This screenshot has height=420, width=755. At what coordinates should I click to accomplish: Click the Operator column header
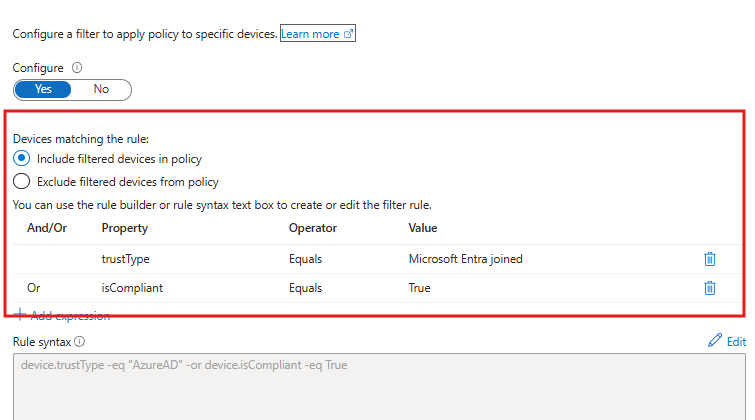click(313, 228)
